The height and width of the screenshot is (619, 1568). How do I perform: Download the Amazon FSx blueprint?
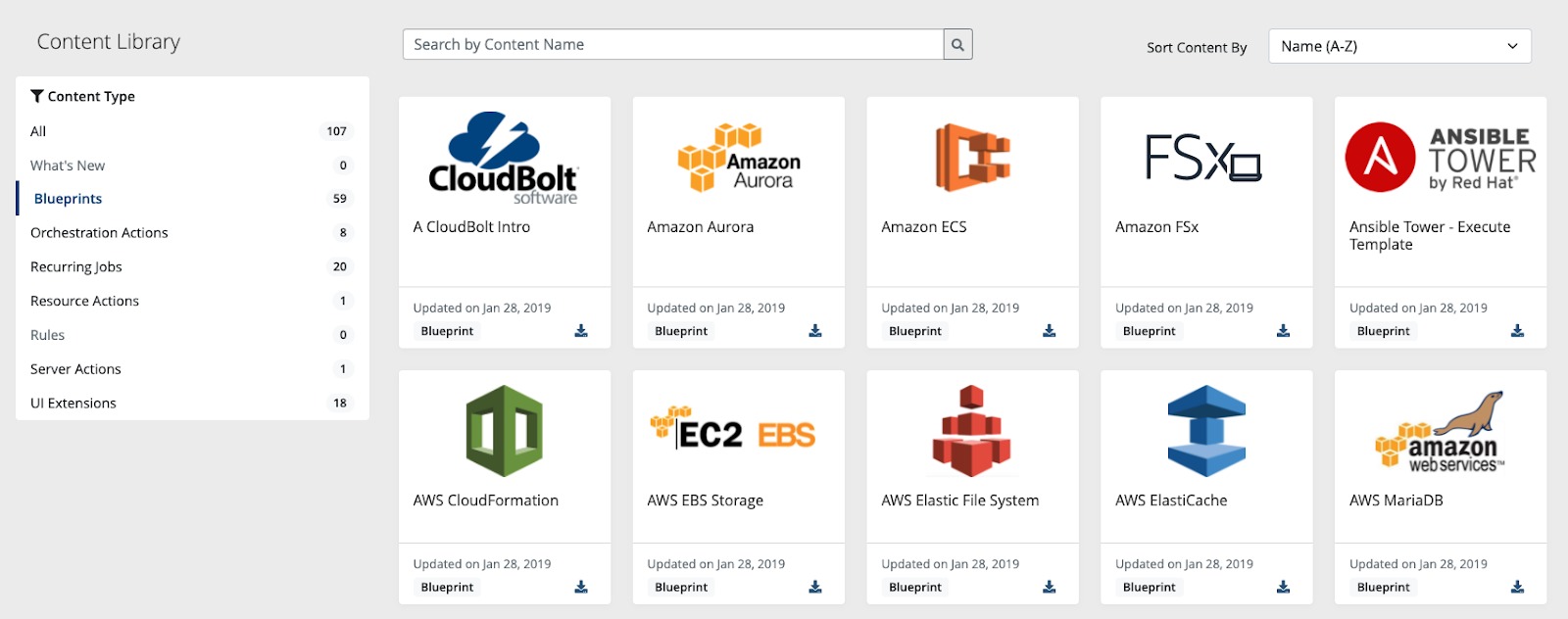click(x=1284, y=331)
